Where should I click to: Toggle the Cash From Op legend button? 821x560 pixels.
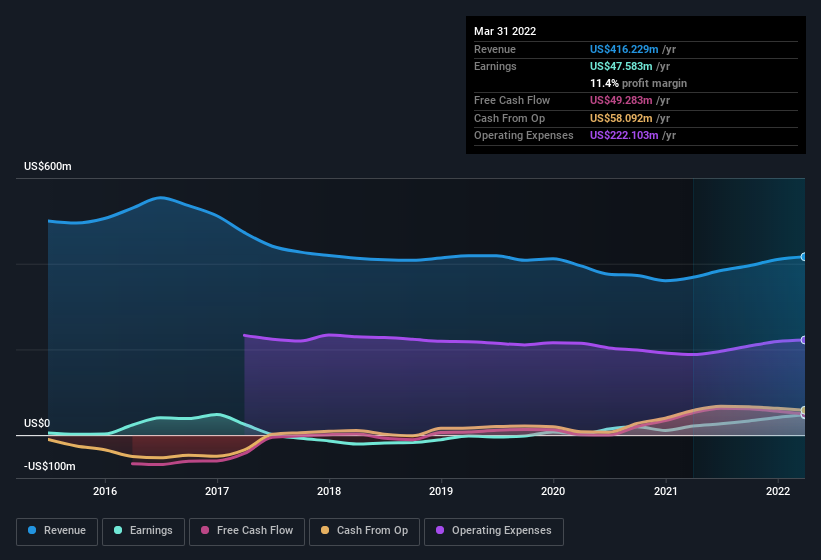[x=364, y=531]
